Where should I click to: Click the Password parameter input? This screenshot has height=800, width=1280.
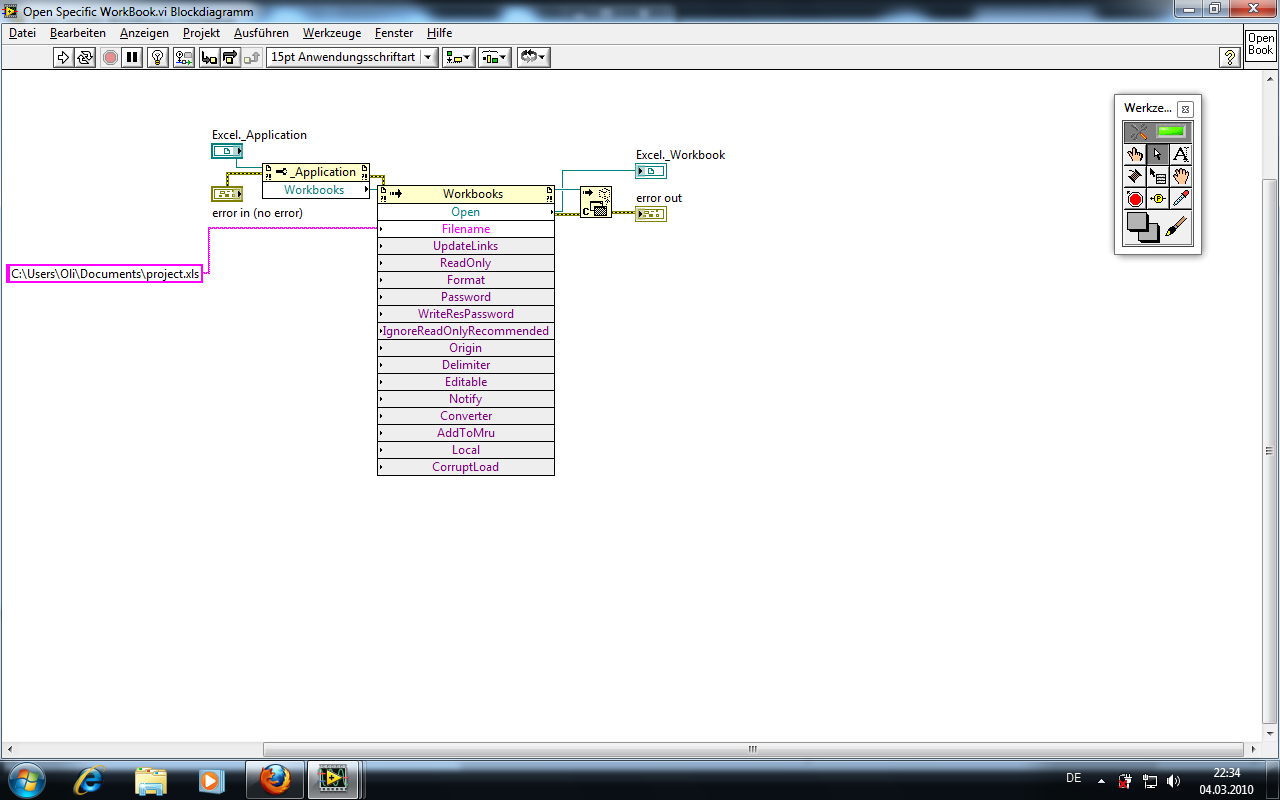(x=466, y=297)
